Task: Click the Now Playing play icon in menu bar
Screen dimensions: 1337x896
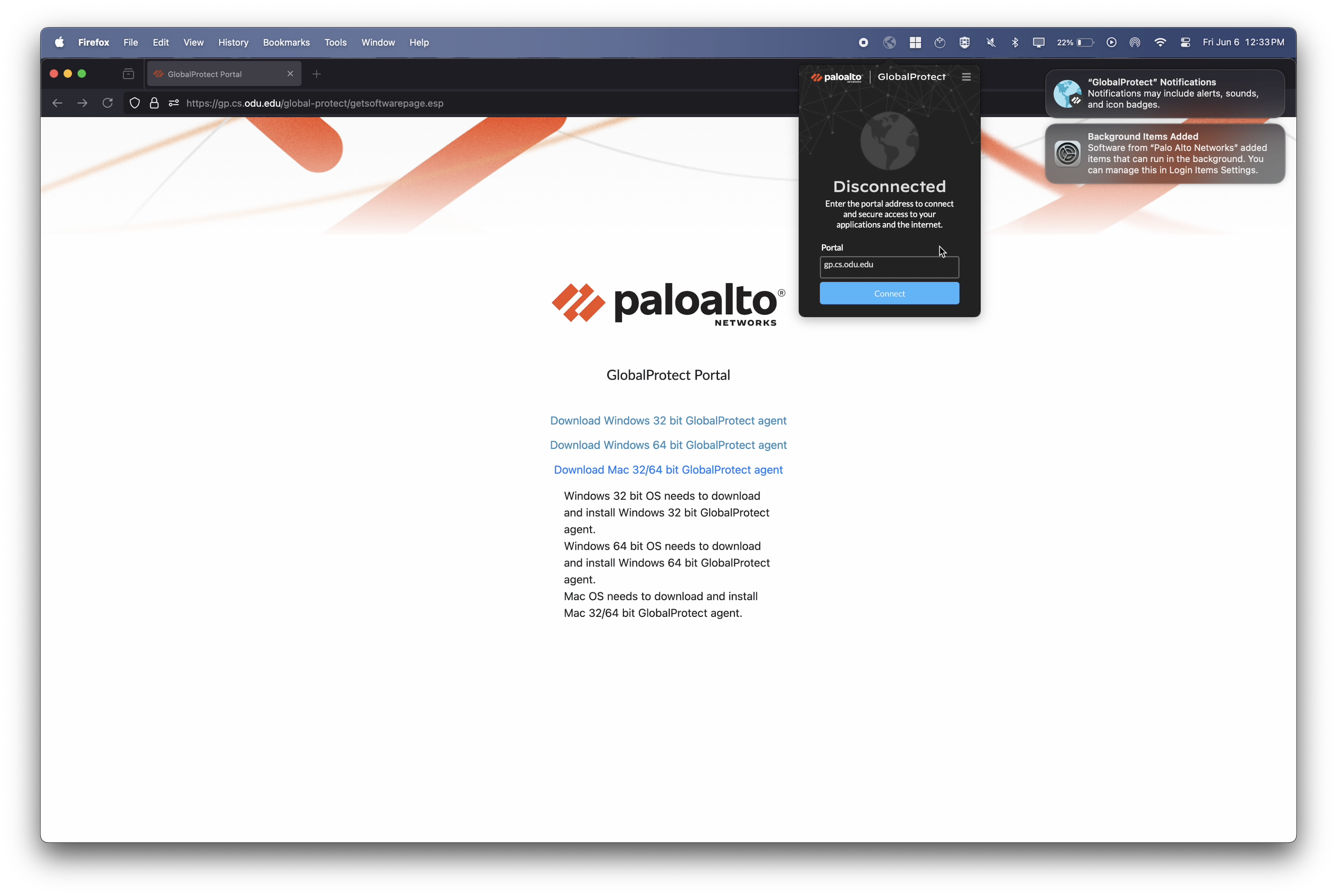Action: [x=1111, y=42]
